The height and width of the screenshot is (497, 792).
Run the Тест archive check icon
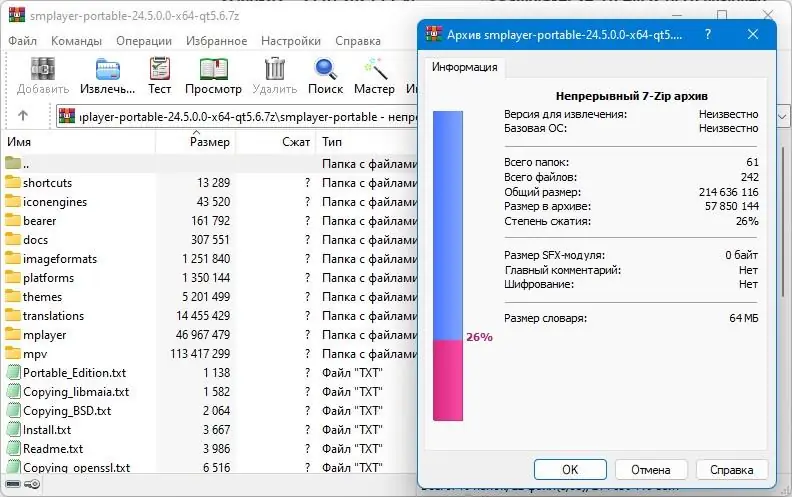click(160, 69)
